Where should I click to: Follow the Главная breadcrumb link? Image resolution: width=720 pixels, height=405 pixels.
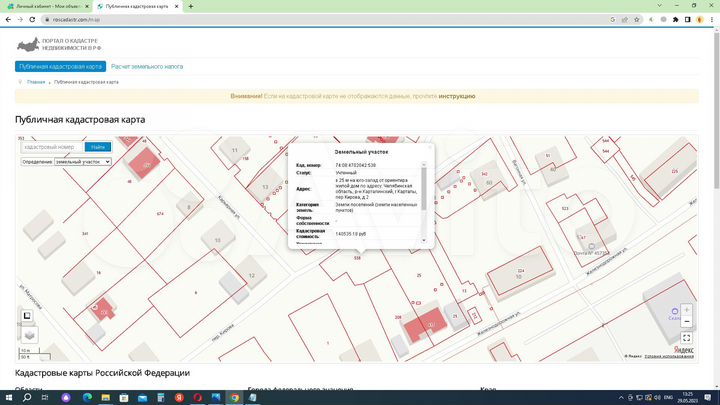pyautogui.click(x=36, y=82)
